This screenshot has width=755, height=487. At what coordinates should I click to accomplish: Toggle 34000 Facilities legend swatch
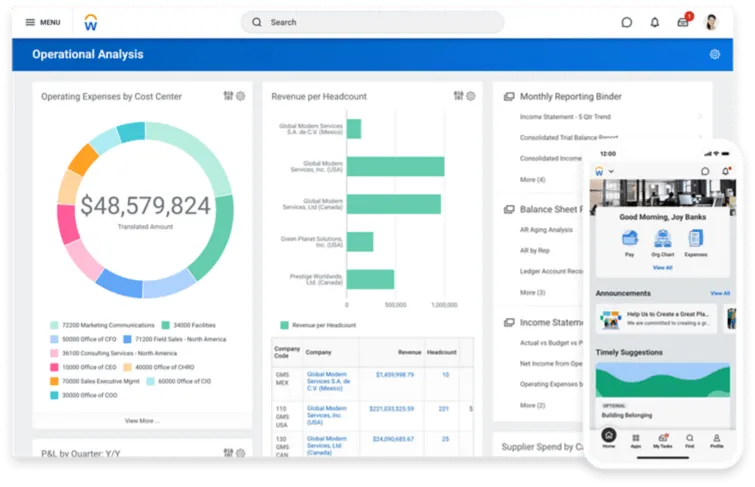pyautogui.click(x=166, y=325)
